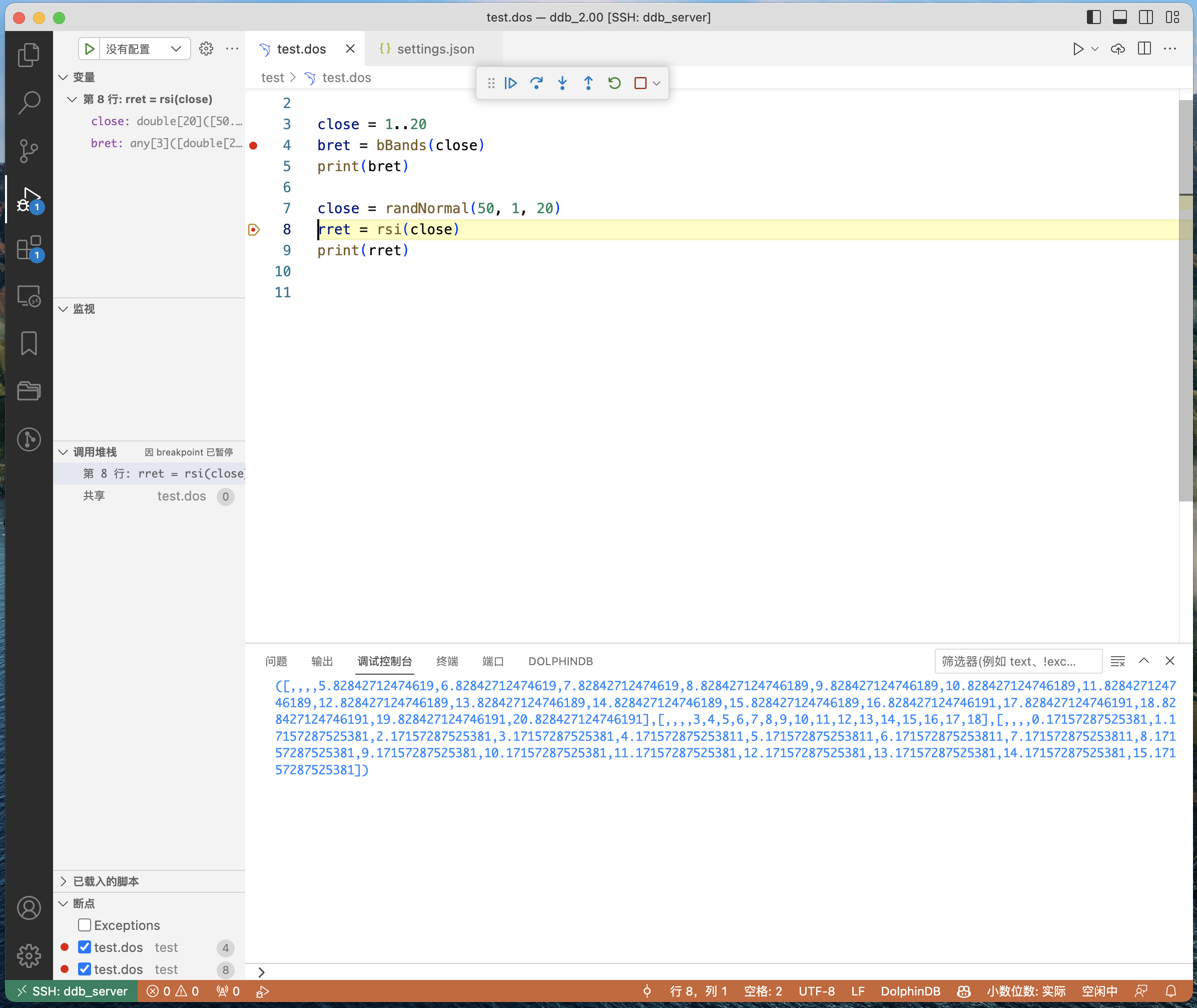Click the debug Continue button
Viewport: 1197px width, 1008px height.
(511, 84)
